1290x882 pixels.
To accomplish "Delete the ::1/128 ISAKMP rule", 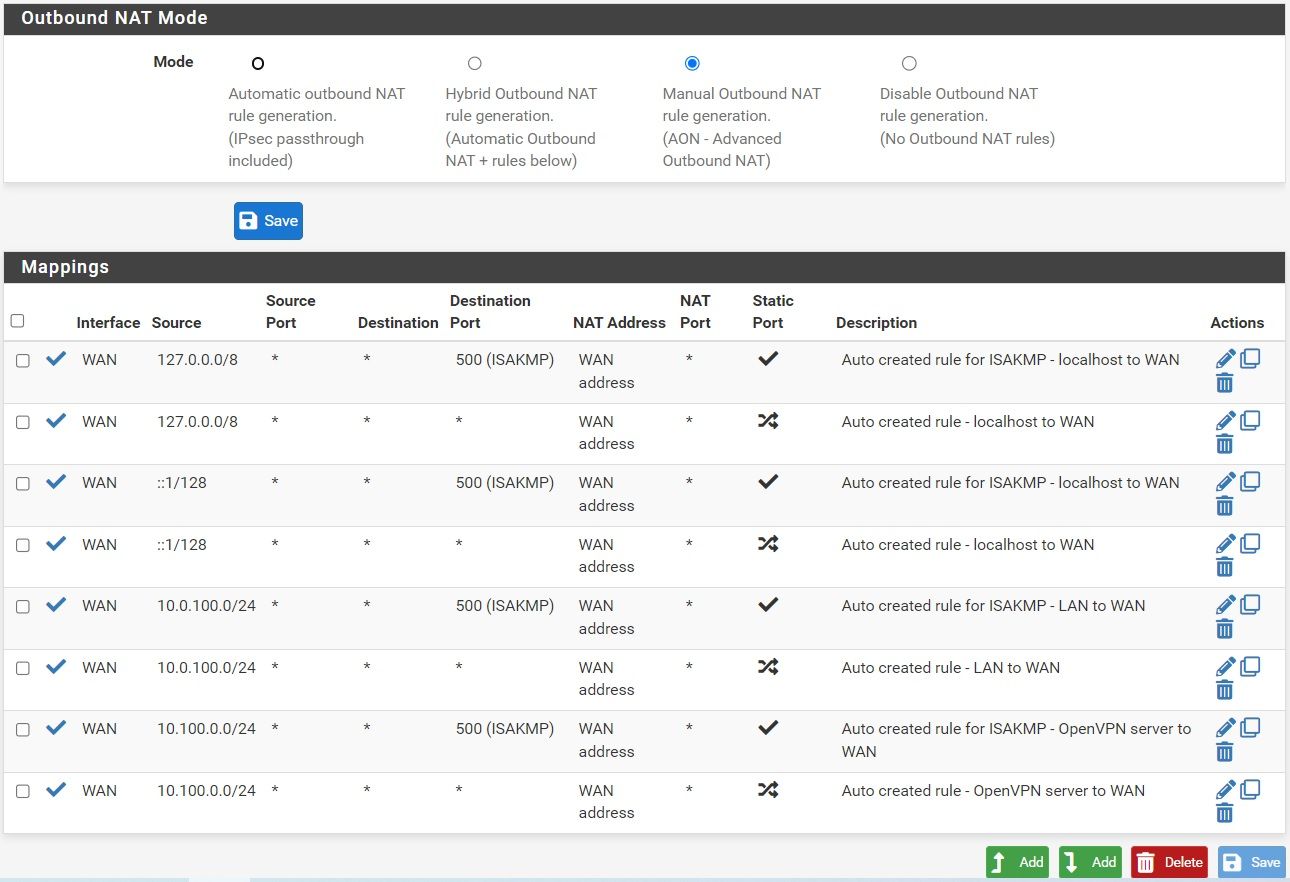I will point(1225,506).
